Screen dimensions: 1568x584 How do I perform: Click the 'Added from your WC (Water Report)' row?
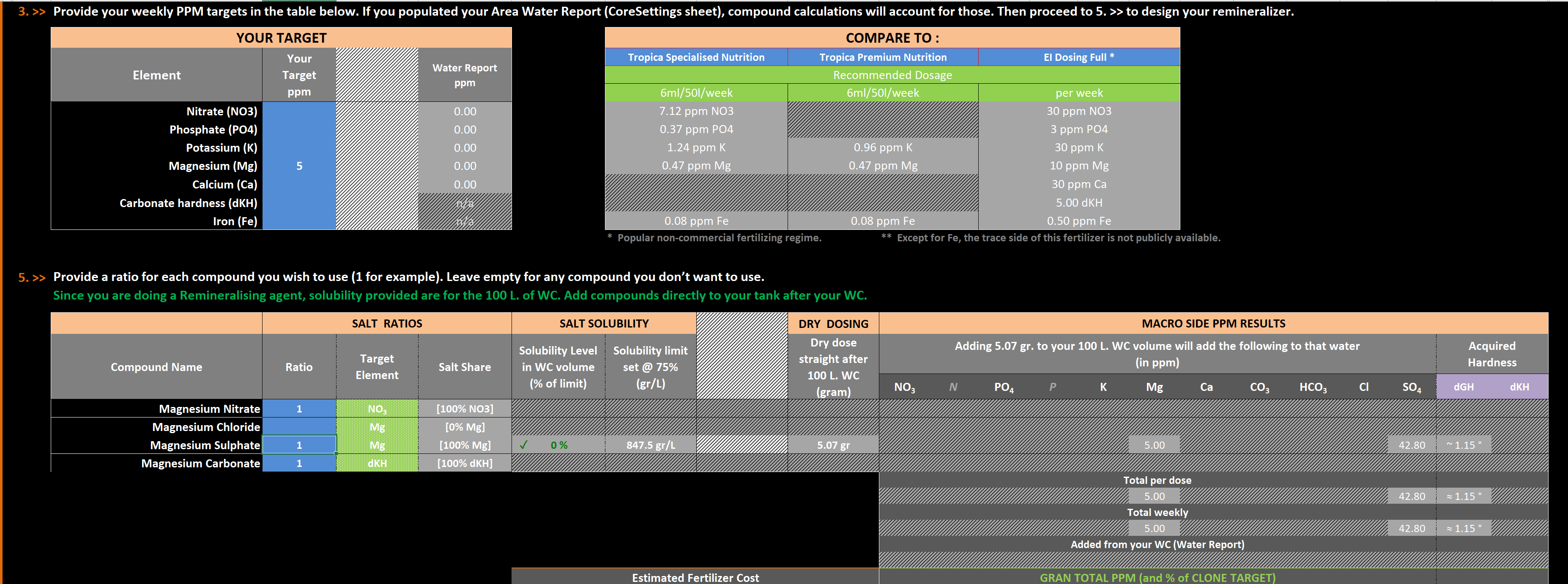[1157, 544]
